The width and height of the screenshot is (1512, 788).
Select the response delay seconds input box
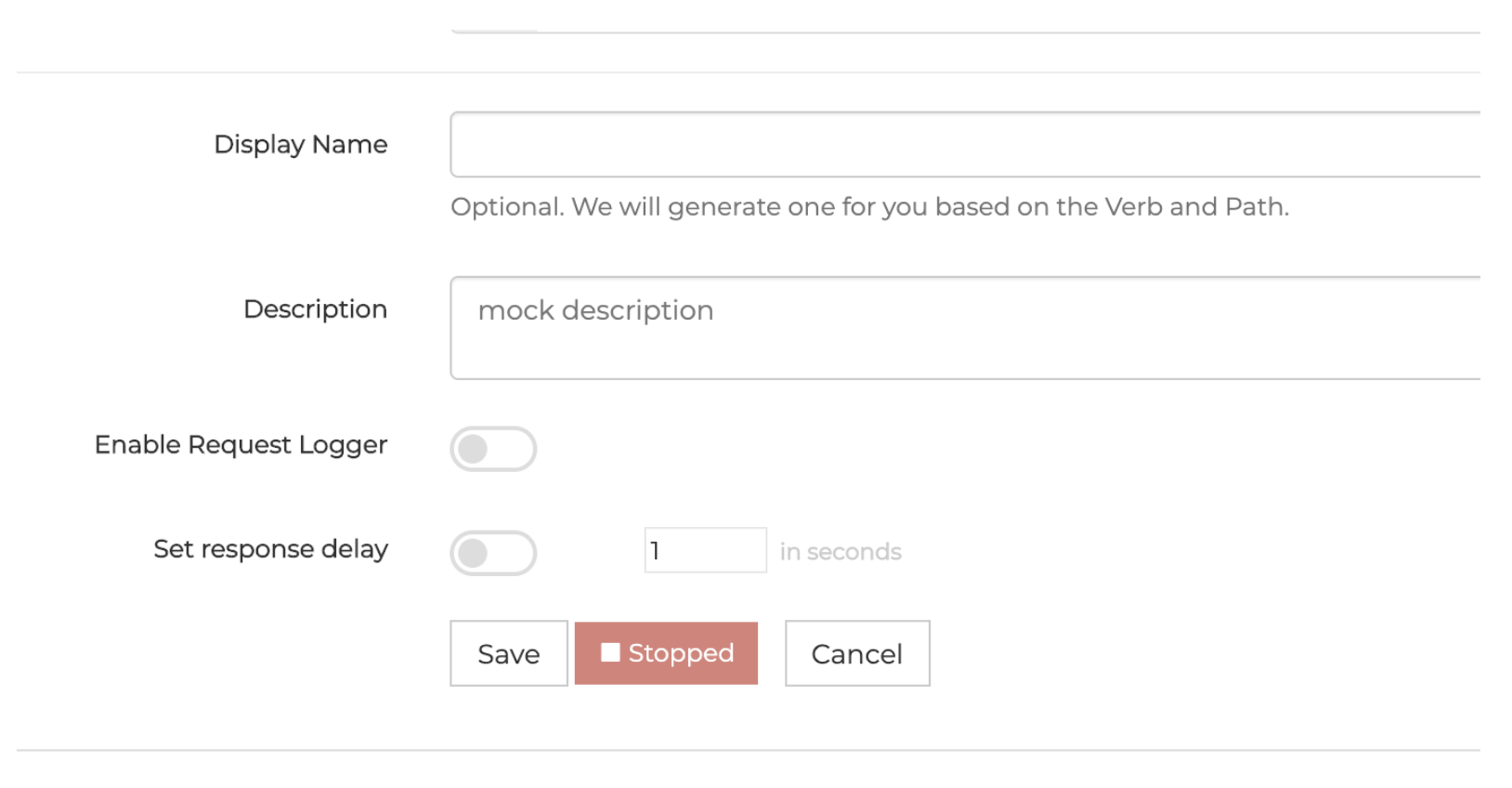pos(705,551)
